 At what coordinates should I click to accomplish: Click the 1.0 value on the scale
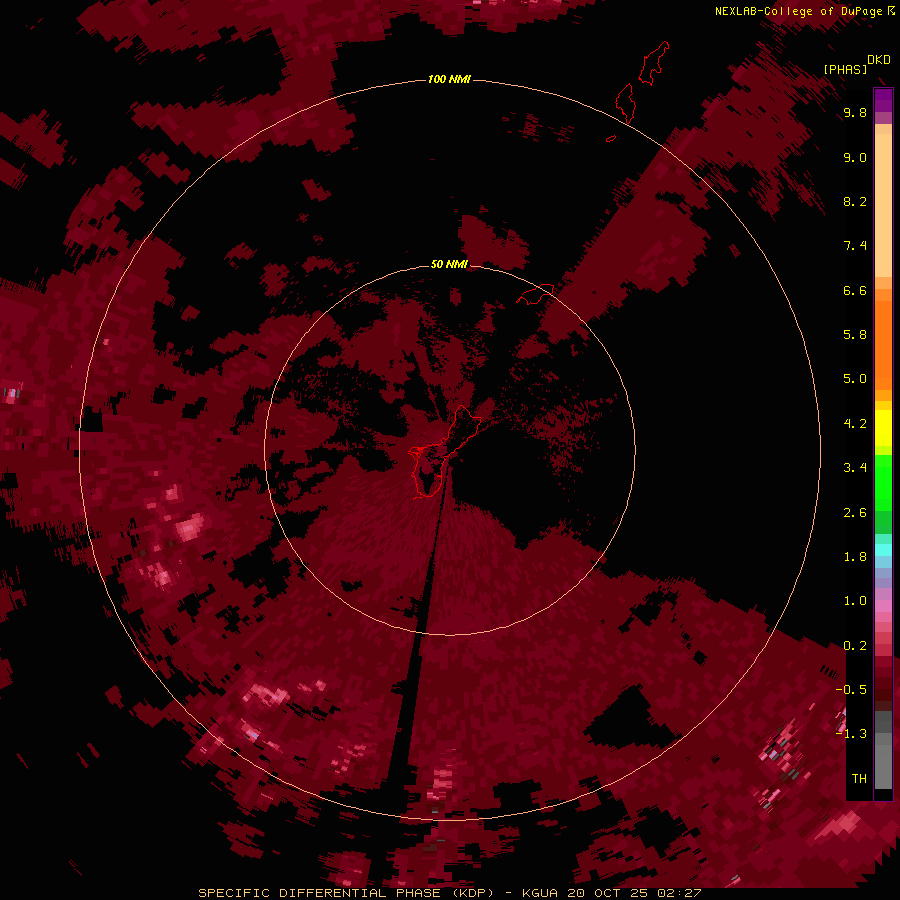[855, 601]
